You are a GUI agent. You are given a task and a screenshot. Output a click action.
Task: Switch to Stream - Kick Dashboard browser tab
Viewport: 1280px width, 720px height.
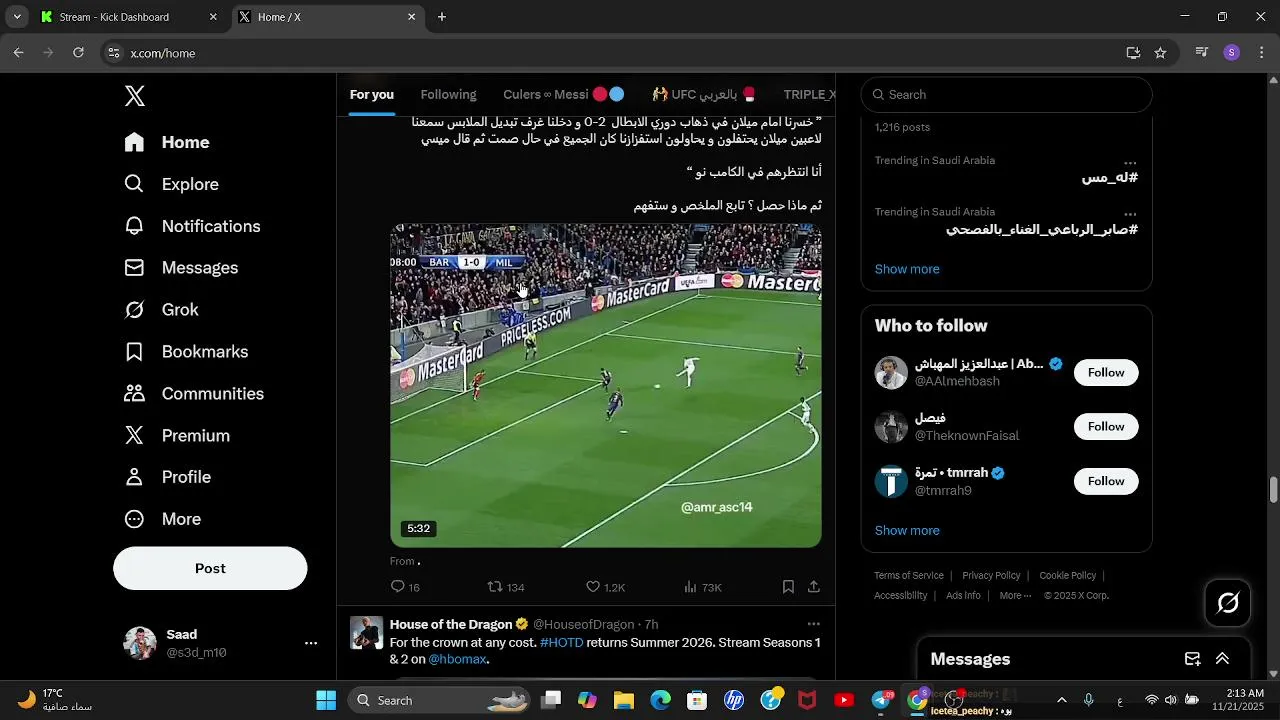(x=128, y=17)
